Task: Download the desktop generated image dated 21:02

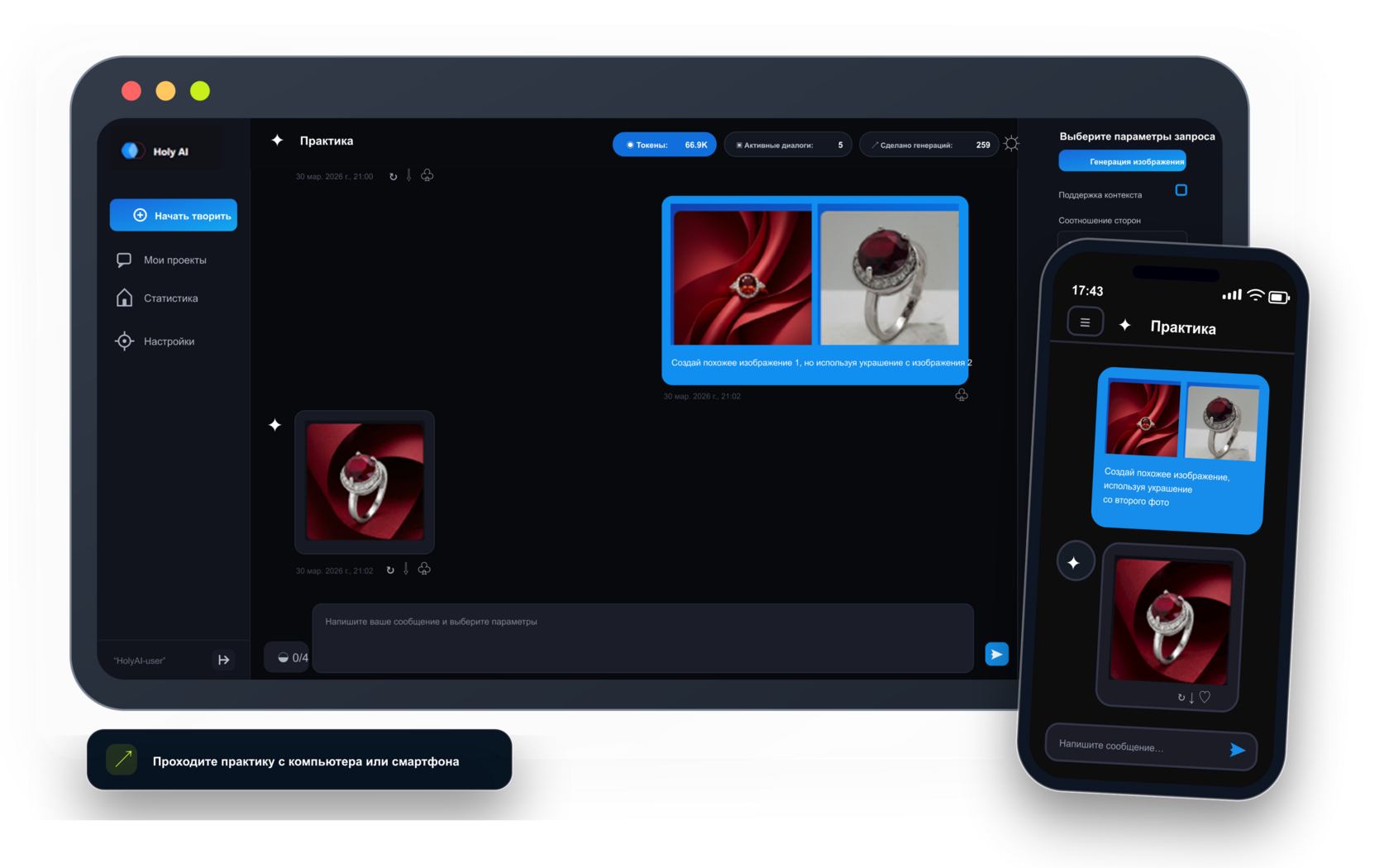Action: [406, 569]
